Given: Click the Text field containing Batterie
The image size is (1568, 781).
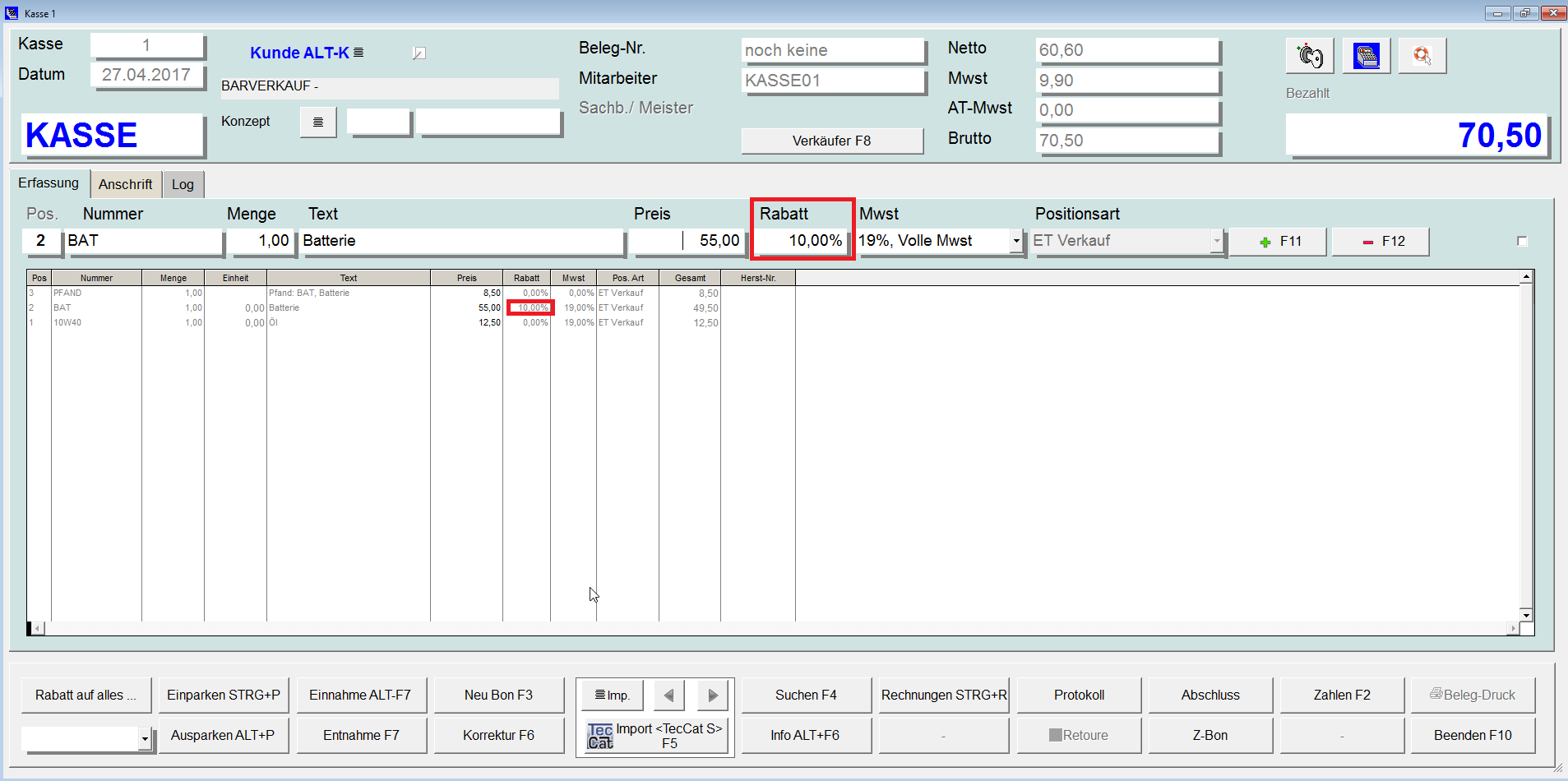Looking at the screenshot, I should 463,241.
